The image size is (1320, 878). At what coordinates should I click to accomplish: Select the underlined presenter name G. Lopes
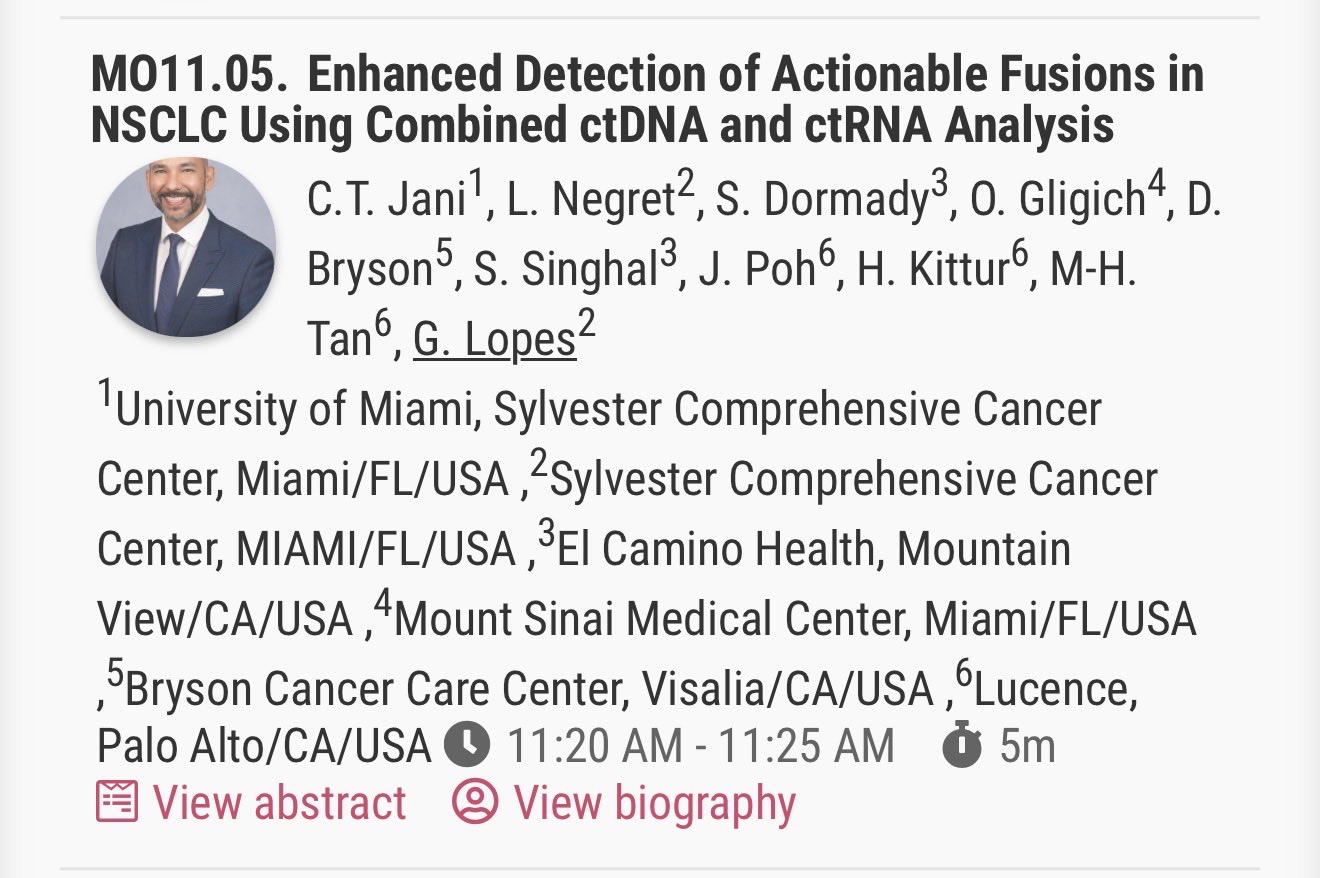pyautogui.click(x=495, y=341)
